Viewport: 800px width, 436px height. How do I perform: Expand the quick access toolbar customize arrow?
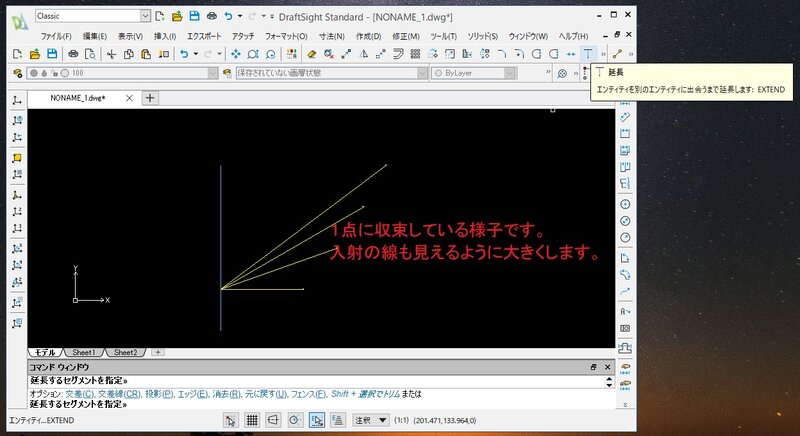pos(272,16)
